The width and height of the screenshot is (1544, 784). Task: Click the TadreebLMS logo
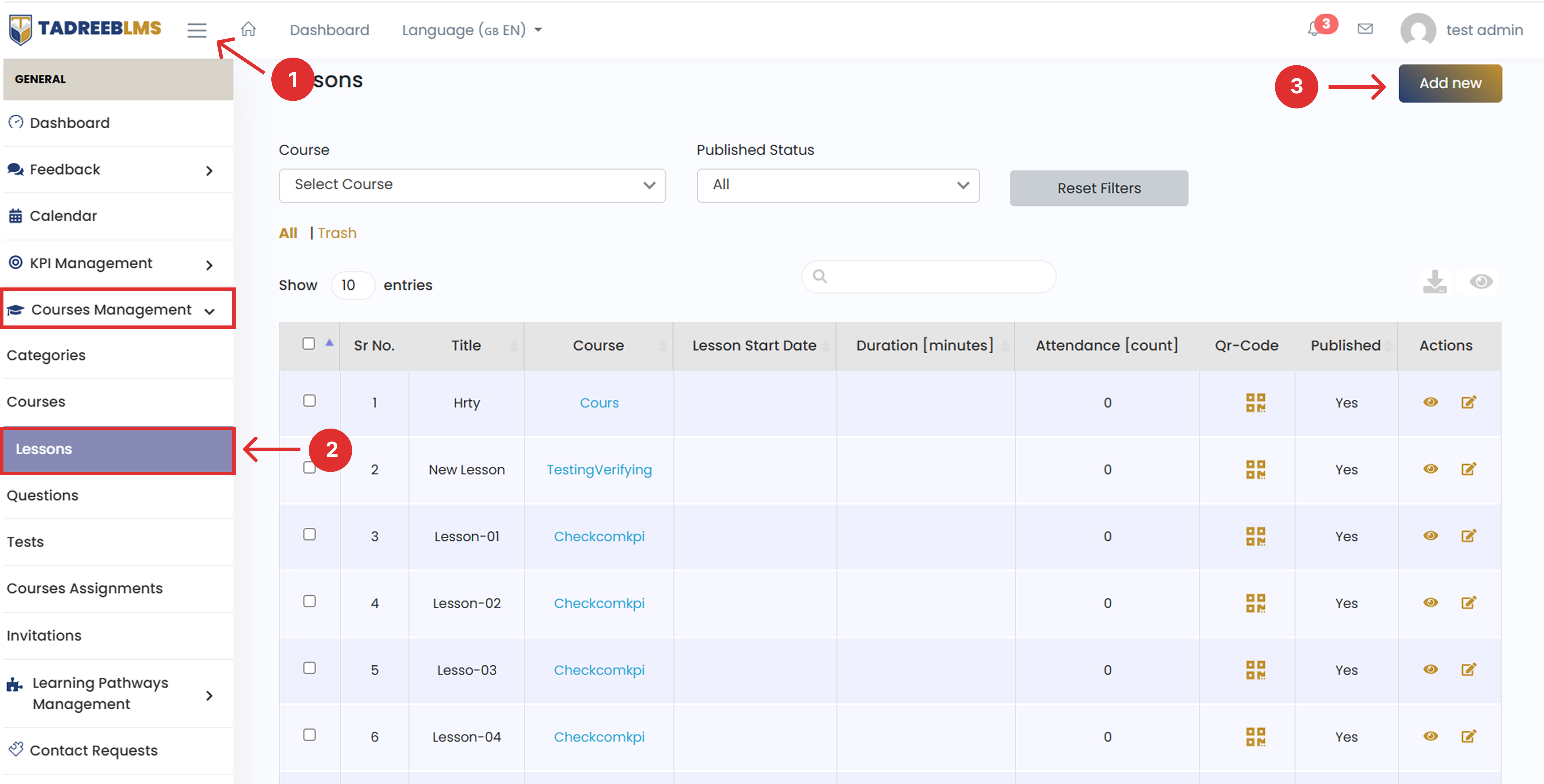(85, 29)
